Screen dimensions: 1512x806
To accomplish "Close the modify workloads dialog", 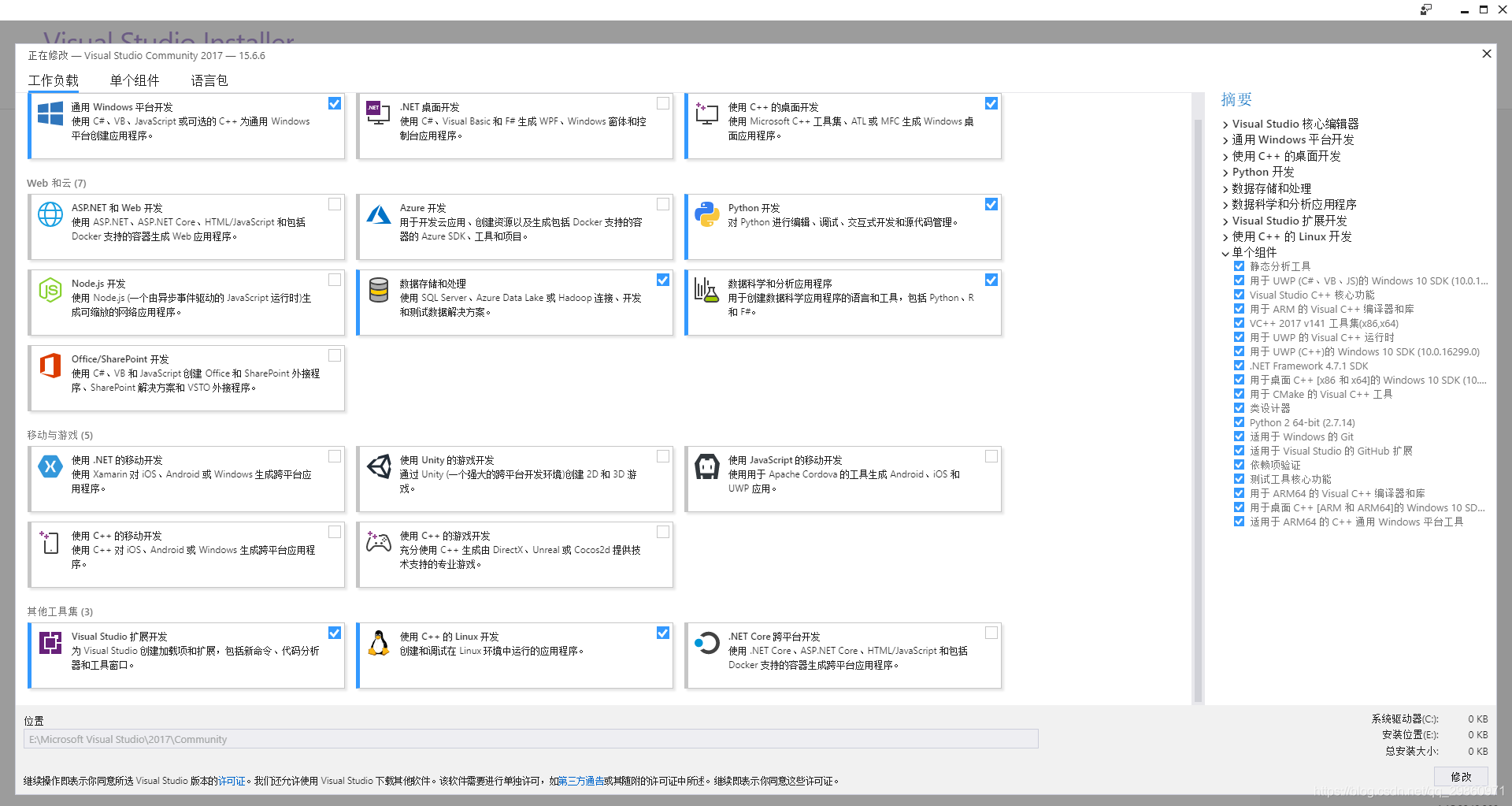I will (1487, 54).
